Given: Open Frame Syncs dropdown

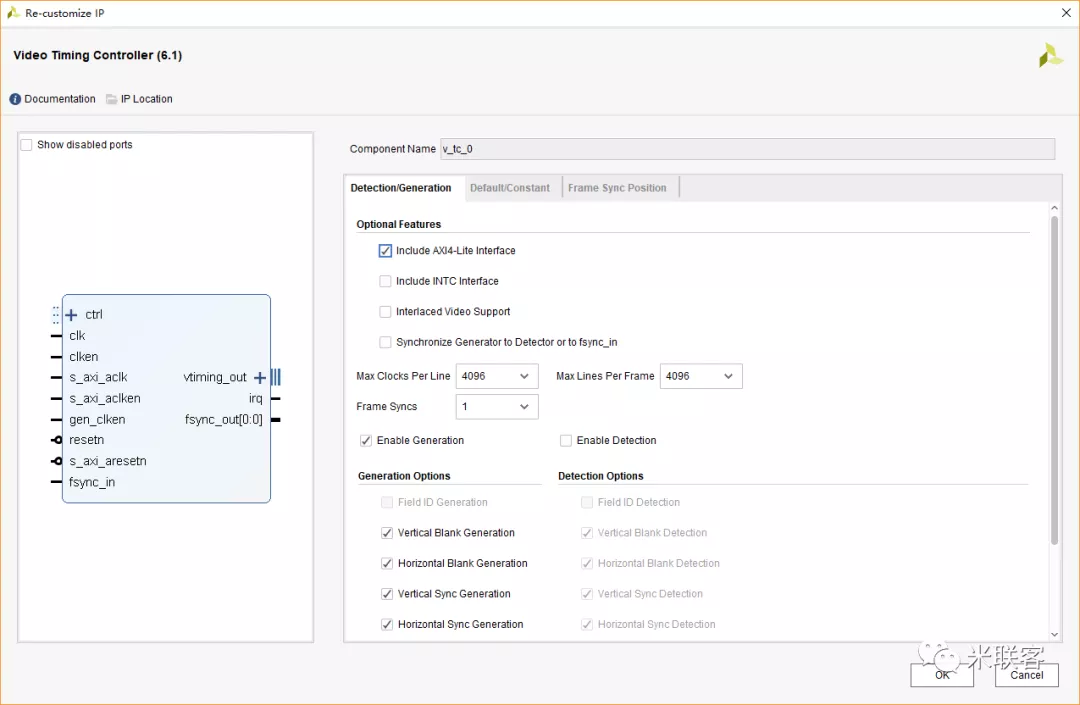Looking at the screenshot, I should coord(497,407).
